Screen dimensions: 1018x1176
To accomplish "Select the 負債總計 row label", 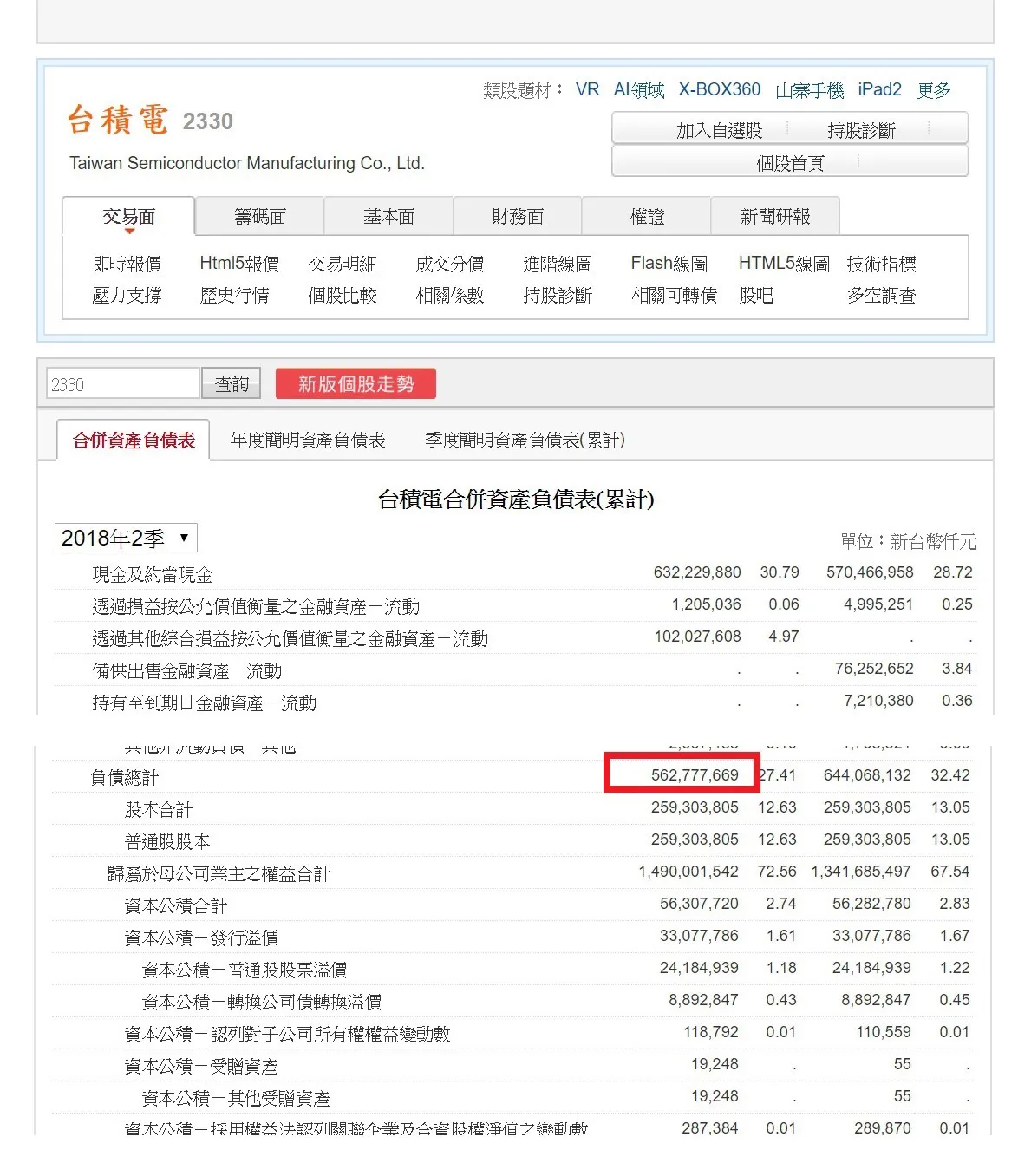I will [x=125, y=777].
